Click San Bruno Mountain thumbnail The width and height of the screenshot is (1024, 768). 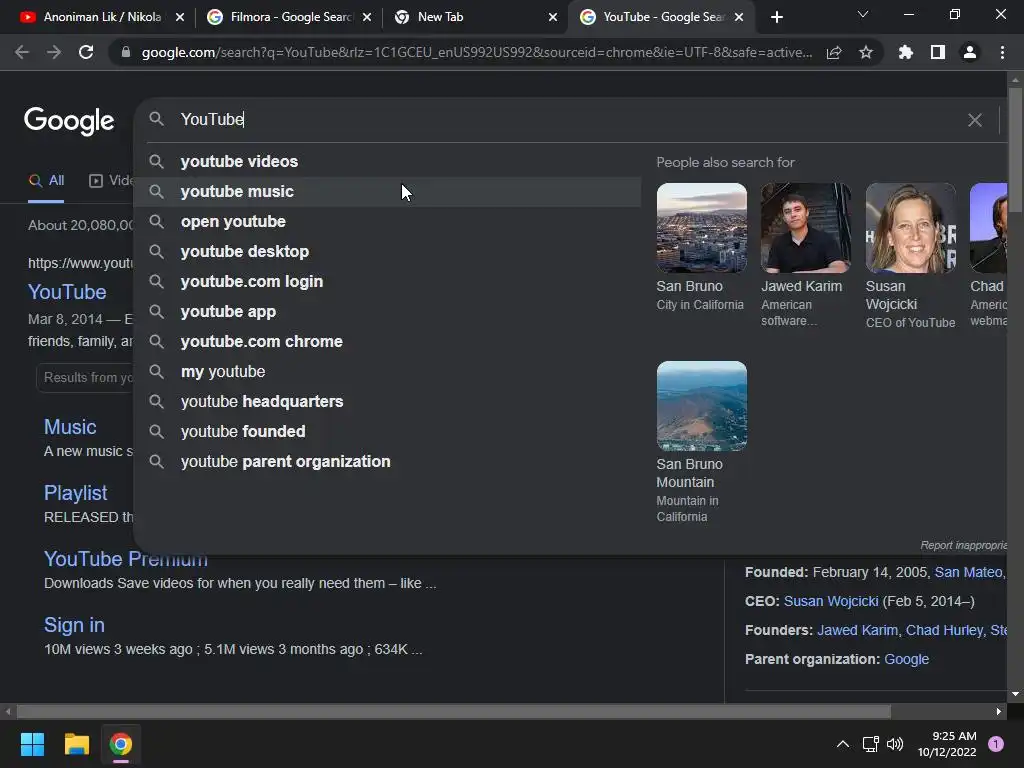click(701, 406)
